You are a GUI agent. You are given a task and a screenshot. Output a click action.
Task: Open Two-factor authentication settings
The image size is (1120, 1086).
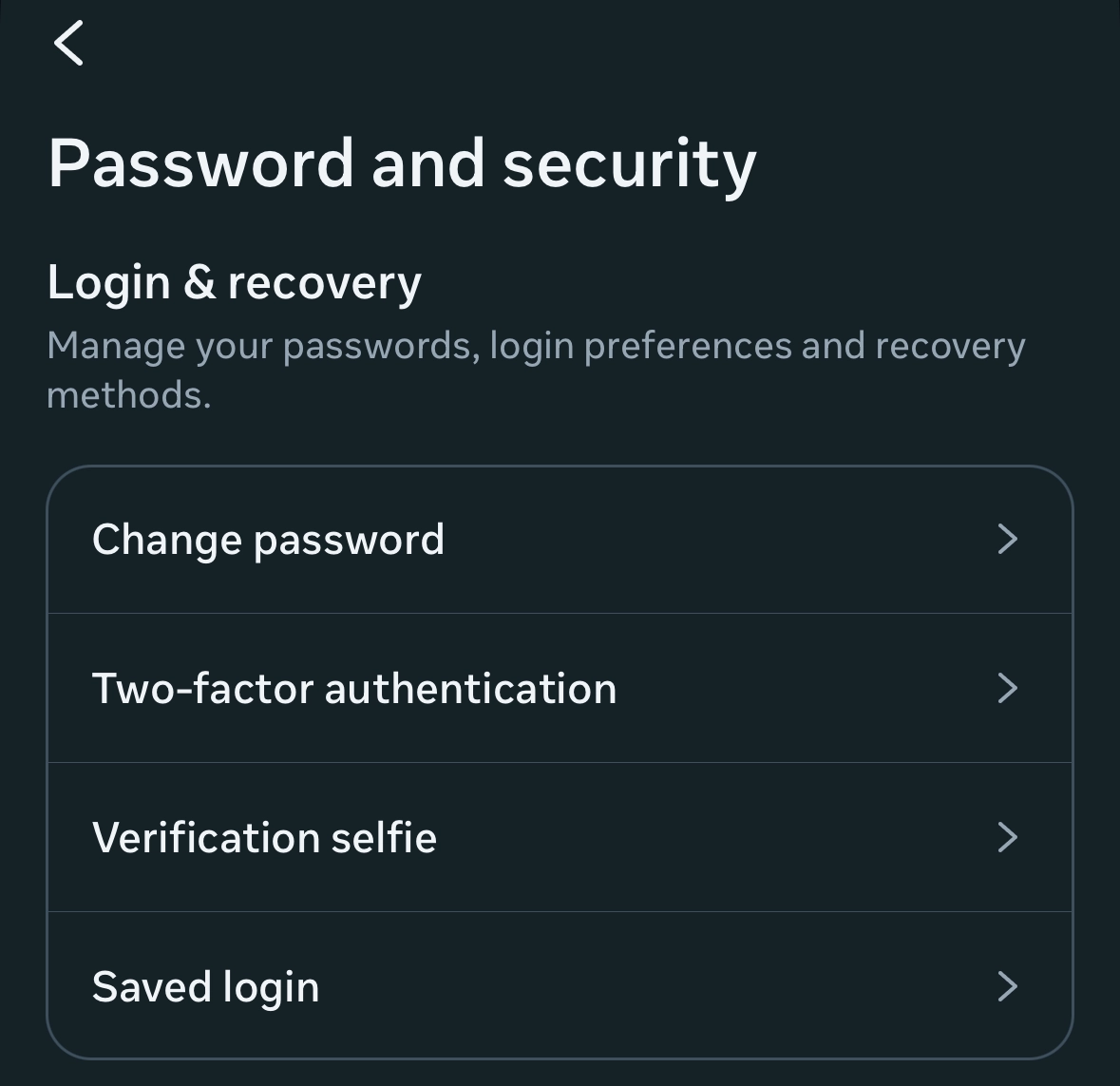(353, 688)
